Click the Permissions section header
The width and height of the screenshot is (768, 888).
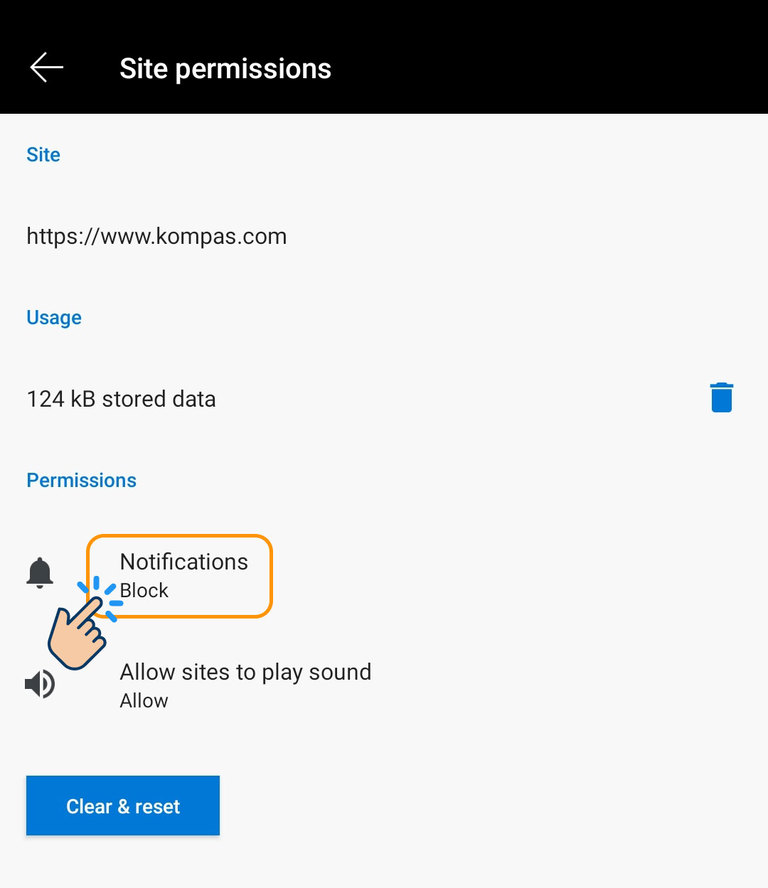tap(81, 480)
